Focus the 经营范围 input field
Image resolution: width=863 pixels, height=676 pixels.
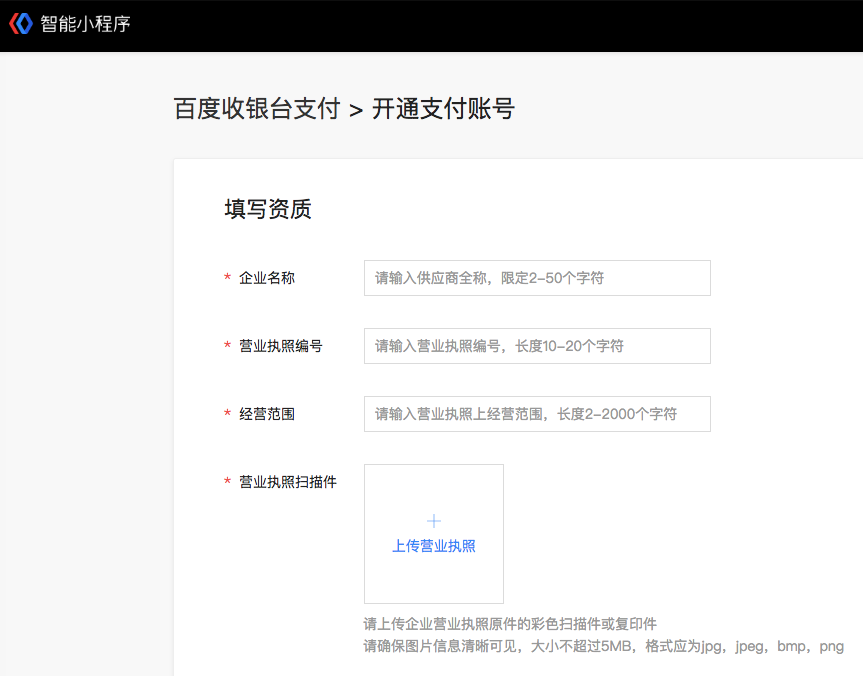click(537, 414)
